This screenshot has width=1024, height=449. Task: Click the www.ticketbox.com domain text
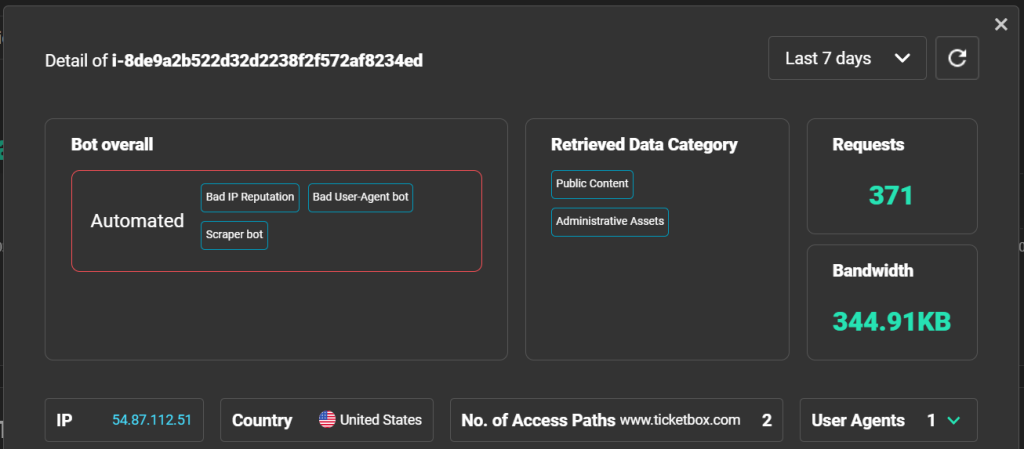[x=679, y=421]
